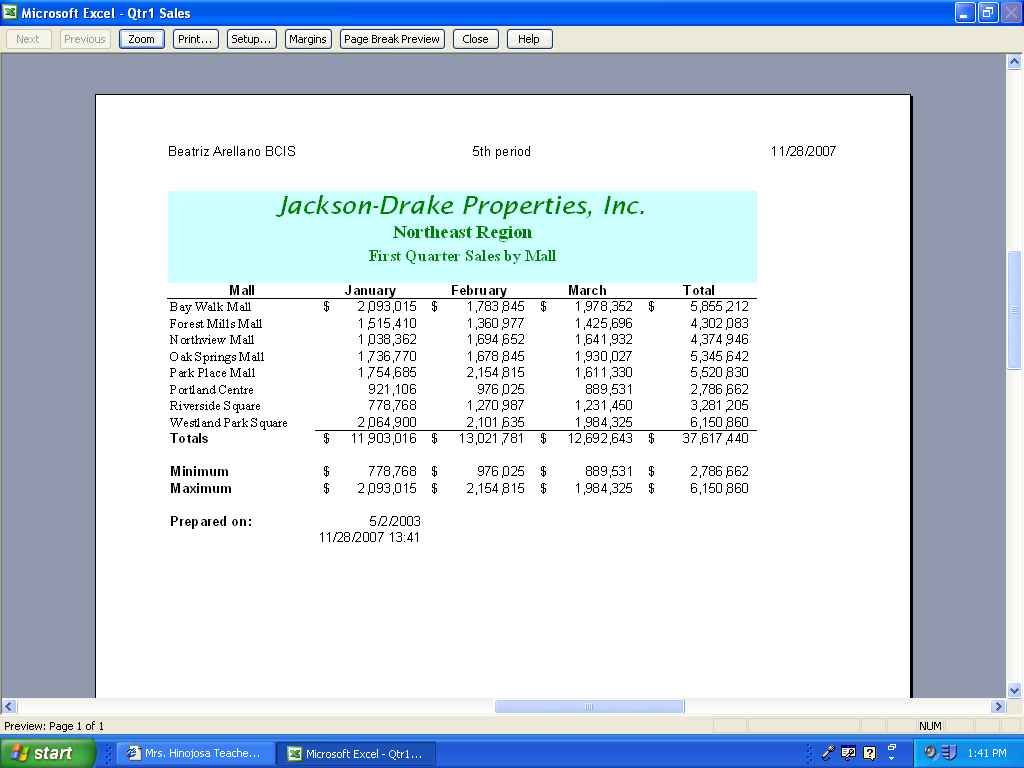Screen dimensions: 1024x768
Task: Open the Setup... page dialog
Action: (251, 39)
